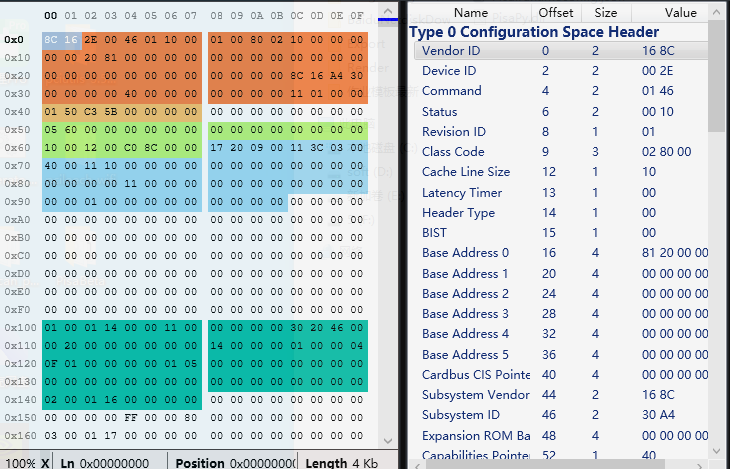This screenshot has height=469, width=730.
Task: Click the Offset column header
Action: point(556,13)
